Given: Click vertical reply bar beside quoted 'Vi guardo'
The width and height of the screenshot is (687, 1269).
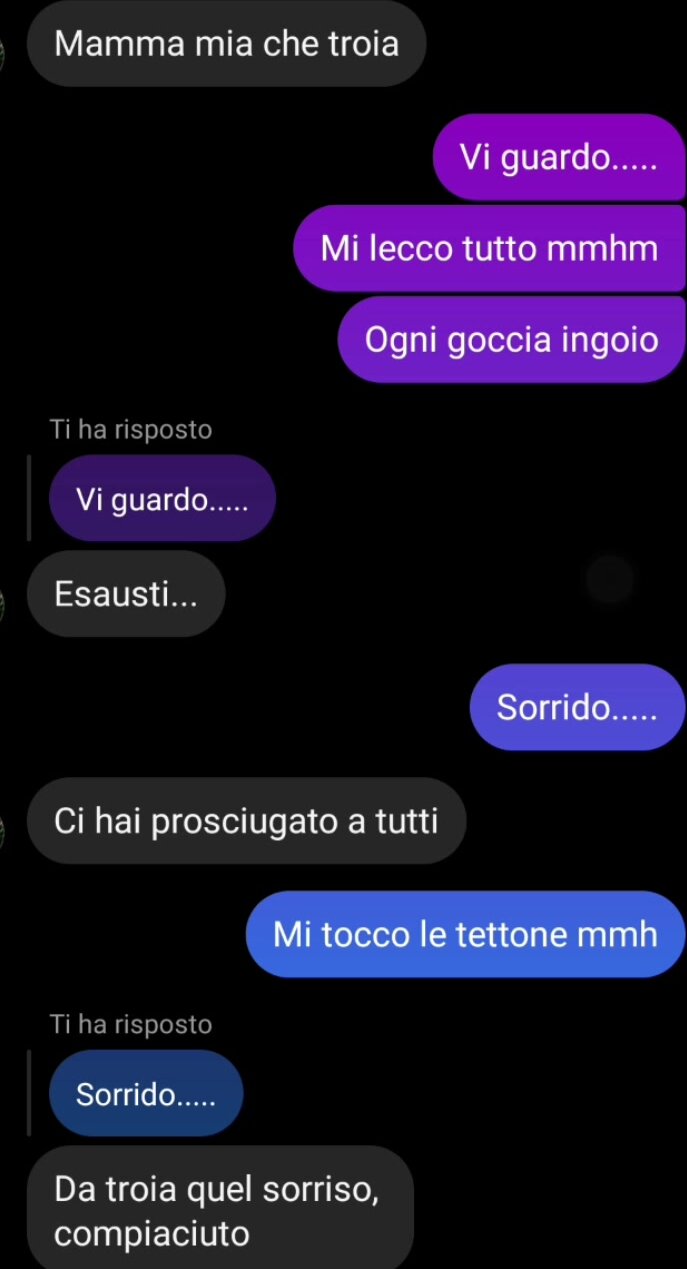Looking at the screenshot, I should [x=29, y=498].
